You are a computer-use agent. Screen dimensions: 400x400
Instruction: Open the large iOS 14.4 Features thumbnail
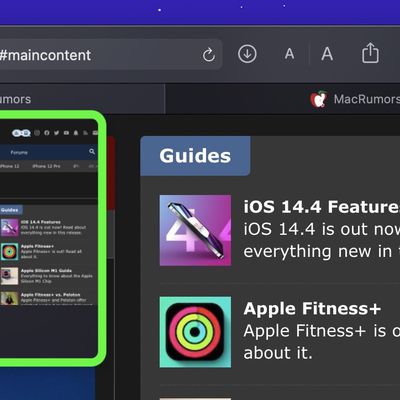point(195,230)
